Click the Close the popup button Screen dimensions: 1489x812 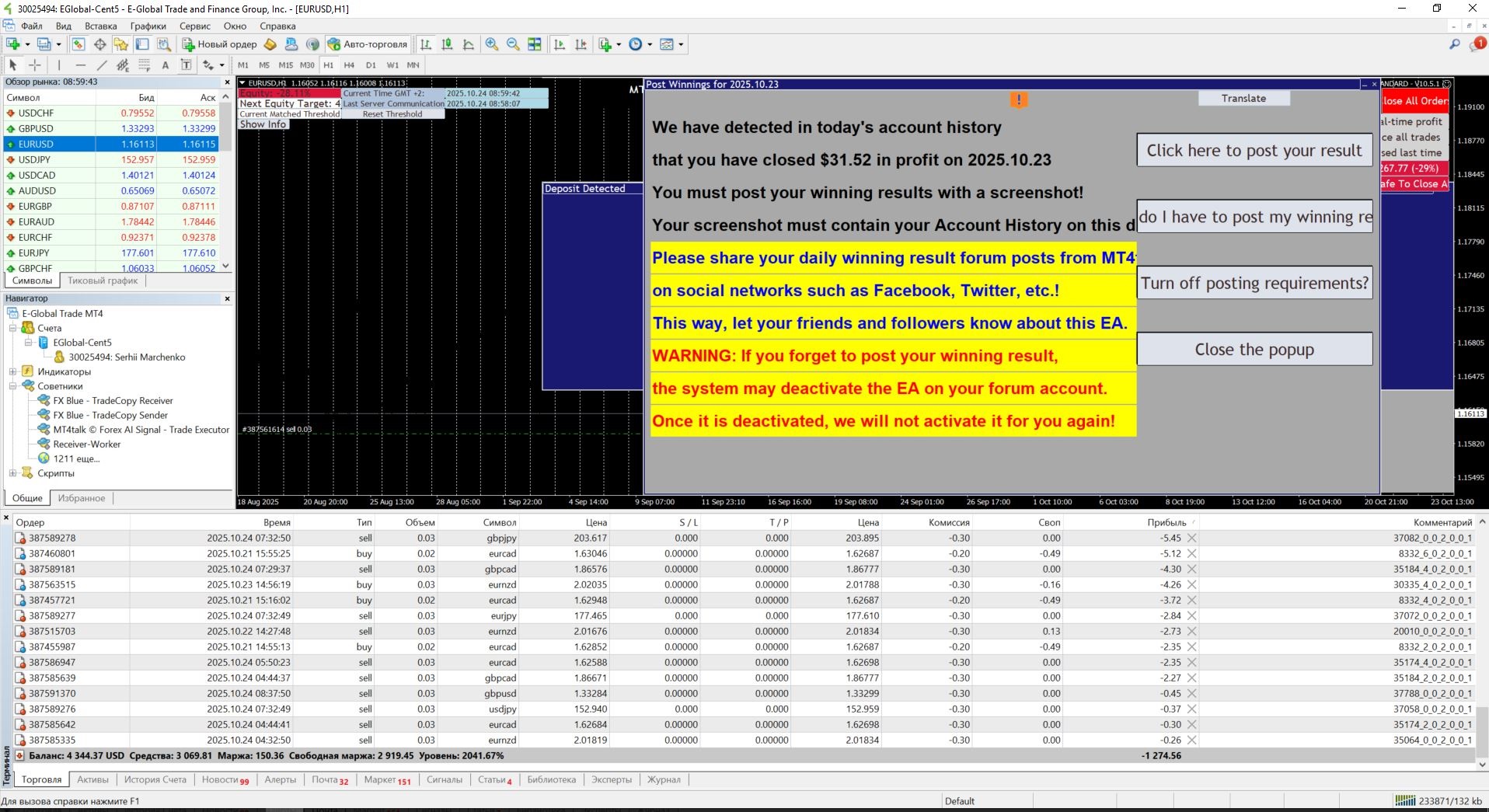click(x=1254, y=350)
